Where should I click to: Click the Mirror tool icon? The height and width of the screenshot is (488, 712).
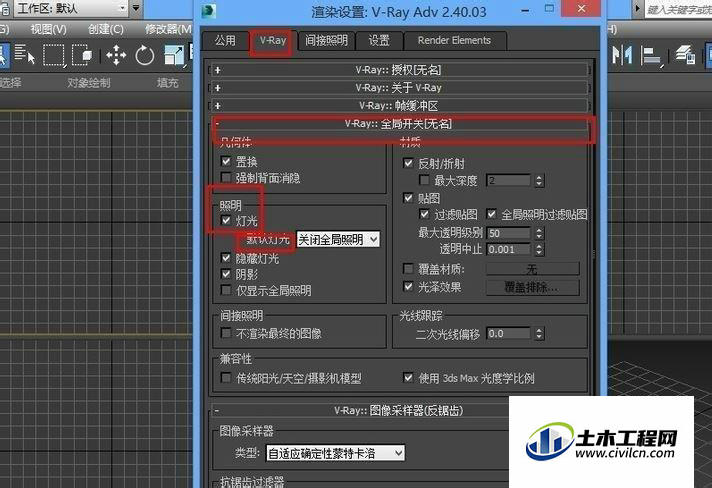coord(623,55)
